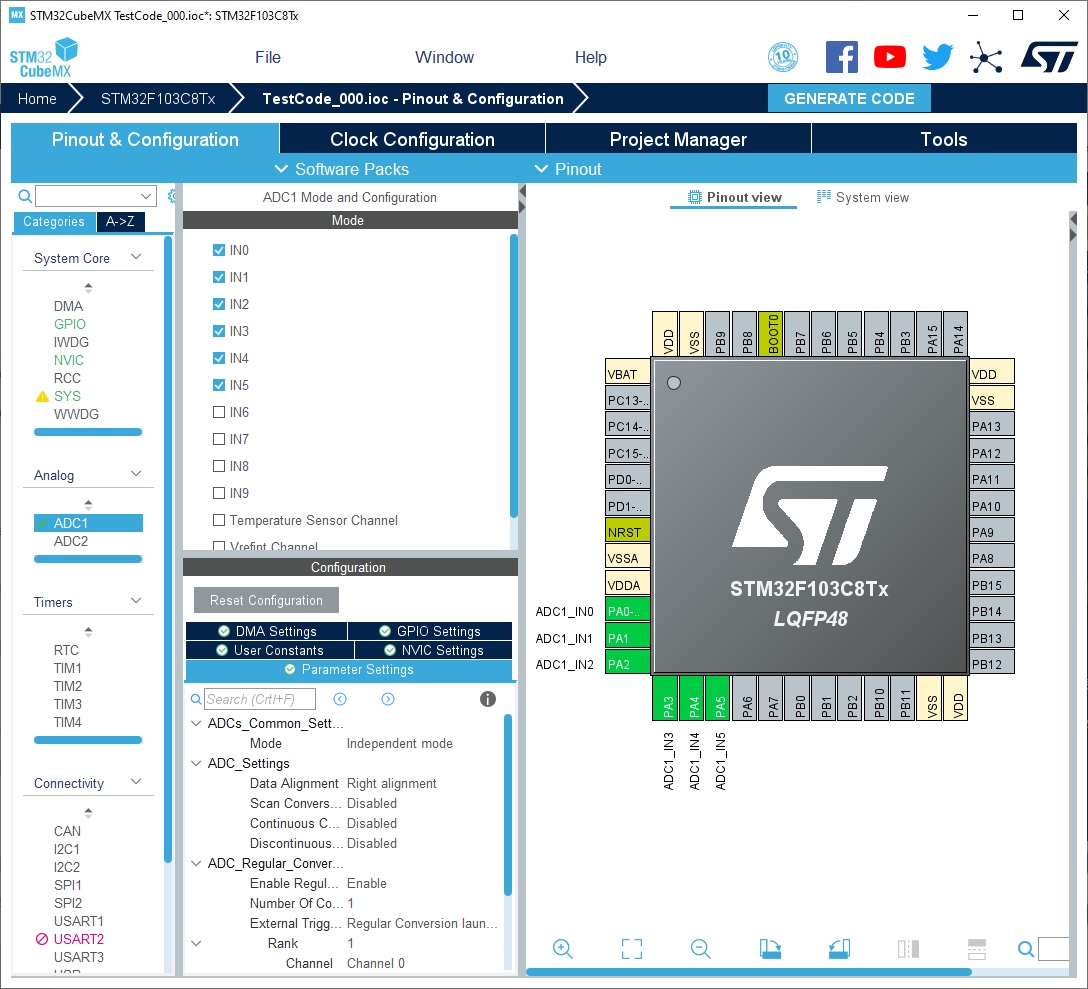
Task: Switch to the Tools tab
Action: 944,139
